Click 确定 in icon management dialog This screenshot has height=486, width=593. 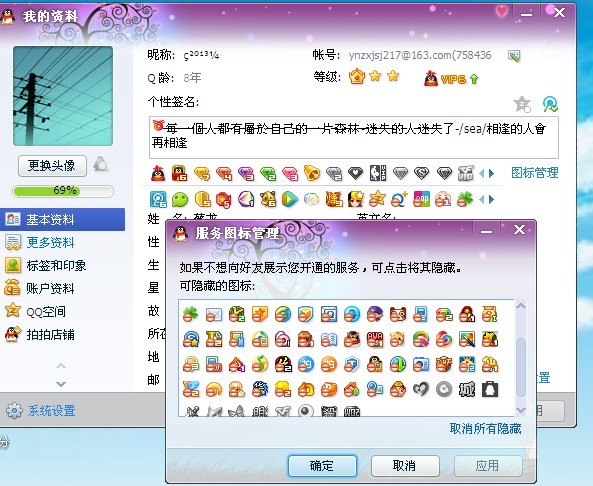click(322, 466)
